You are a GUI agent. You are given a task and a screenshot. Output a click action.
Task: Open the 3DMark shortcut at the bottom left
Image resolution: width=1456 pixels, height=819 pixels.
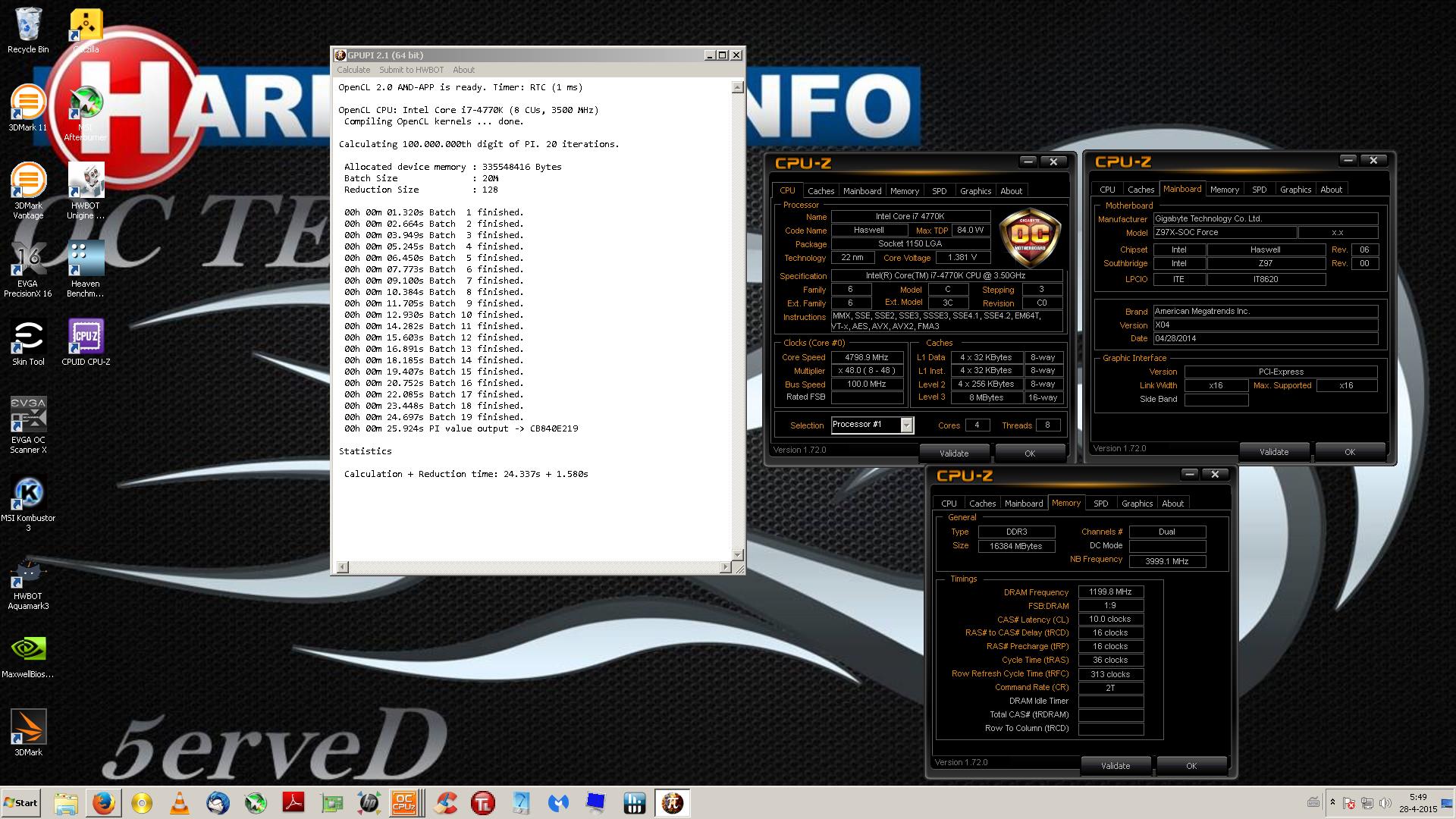coord(28,733)
